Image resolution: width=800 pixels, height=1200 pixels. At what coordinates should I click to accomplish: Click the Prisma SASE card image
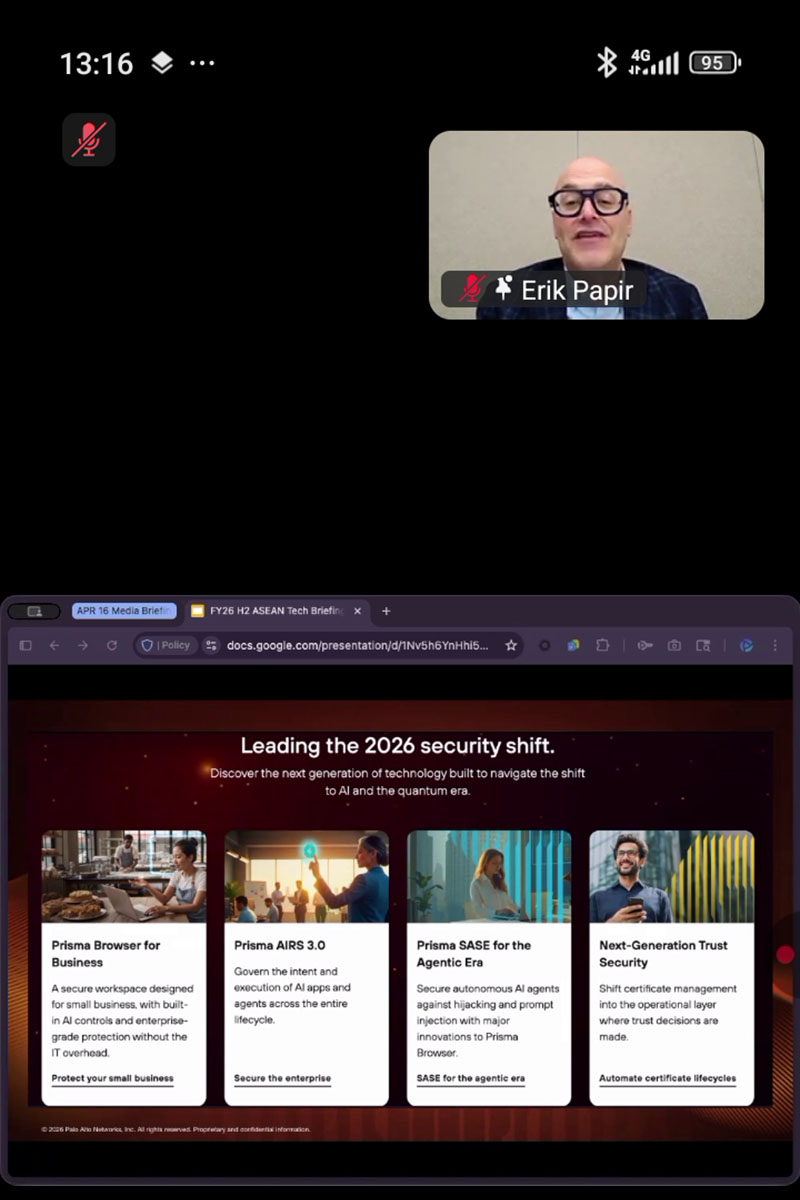[489, 876]
